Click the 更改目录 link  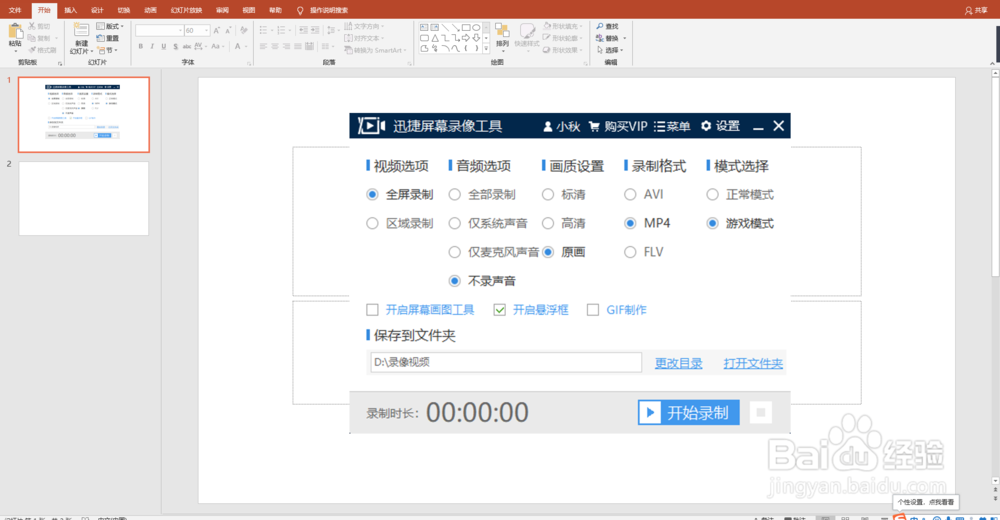pyautogui.click(x=679, y=363)
